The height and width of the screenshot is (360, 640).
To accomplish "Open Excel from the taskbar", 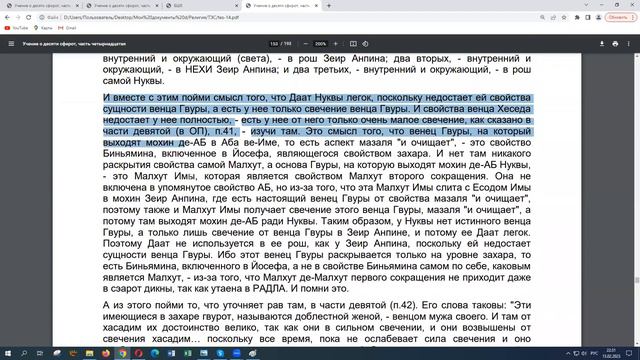I will 188,353.
